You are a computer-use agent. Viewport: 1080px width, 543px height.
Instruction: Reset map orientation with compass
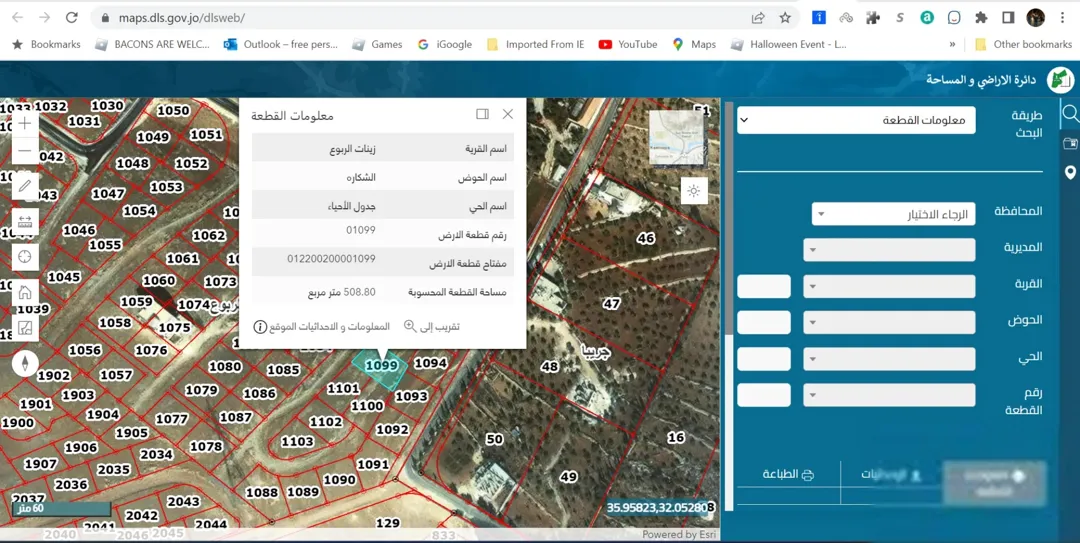(x=25, y=363)
